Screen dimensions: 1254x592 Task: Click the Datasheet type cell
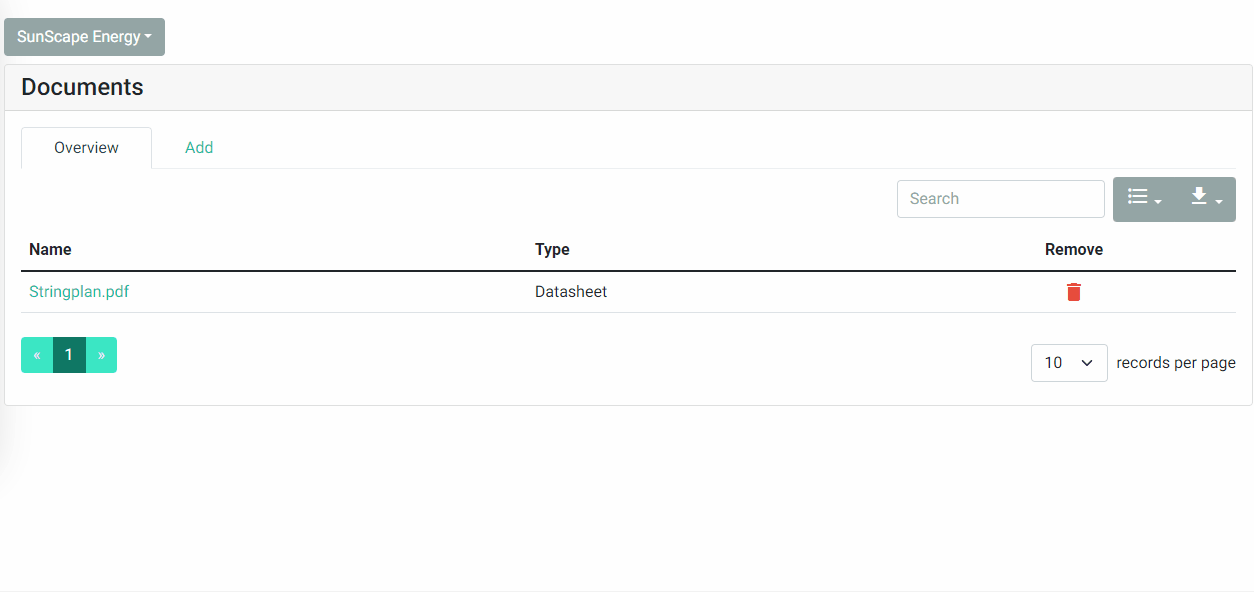571,292
